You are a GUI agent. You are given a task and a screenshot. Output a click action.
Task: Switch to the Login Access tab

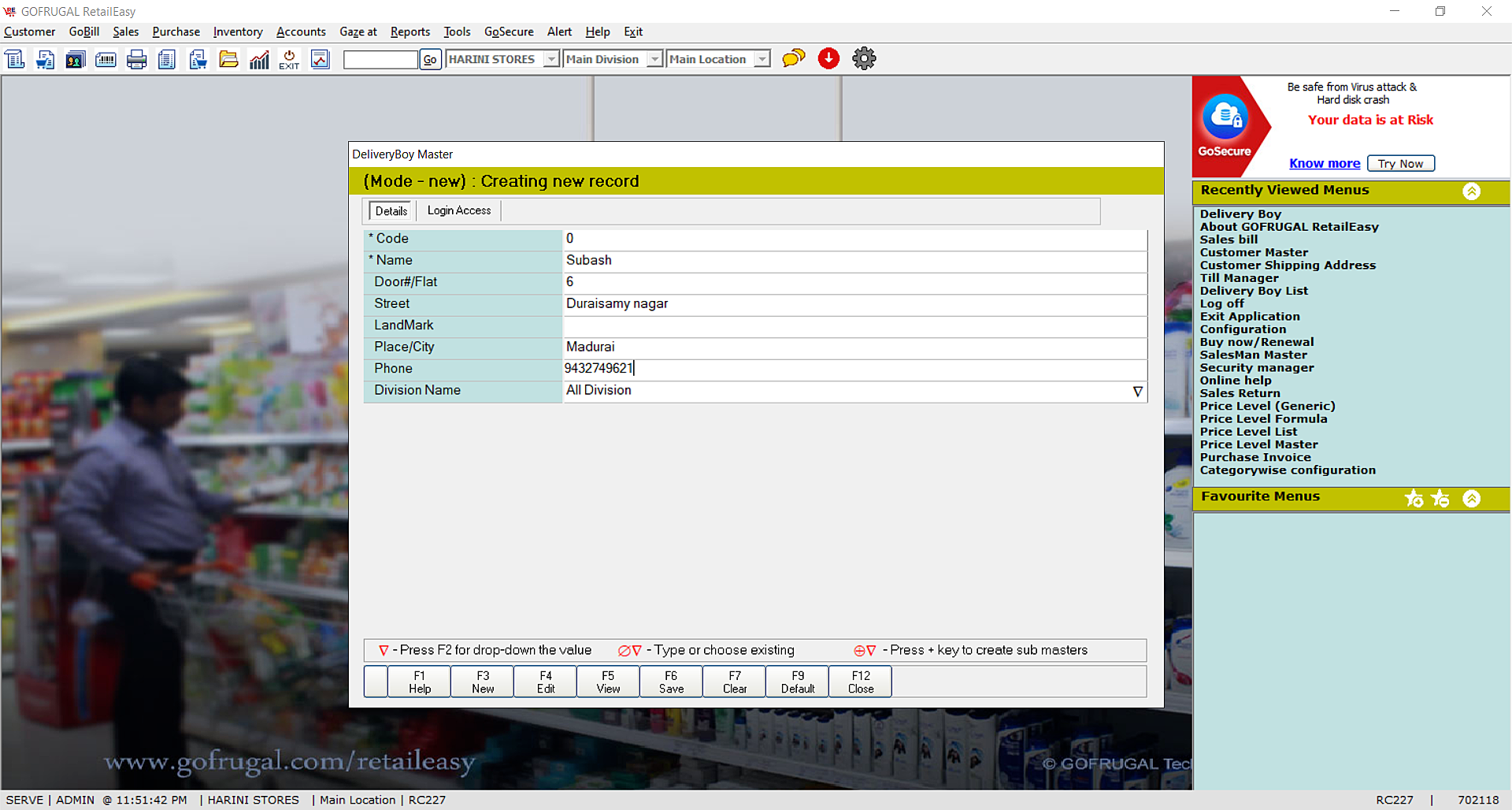point(459,210)
